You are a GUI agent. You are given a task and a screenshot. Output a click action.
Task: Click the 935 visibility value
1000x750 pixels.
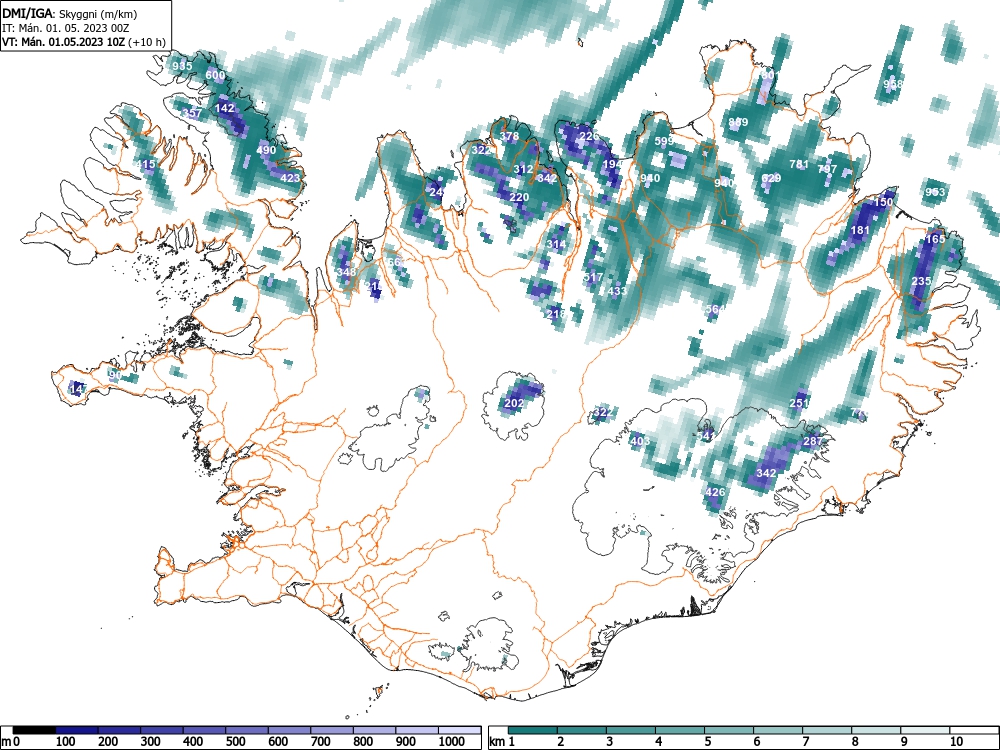coord(182,66)
